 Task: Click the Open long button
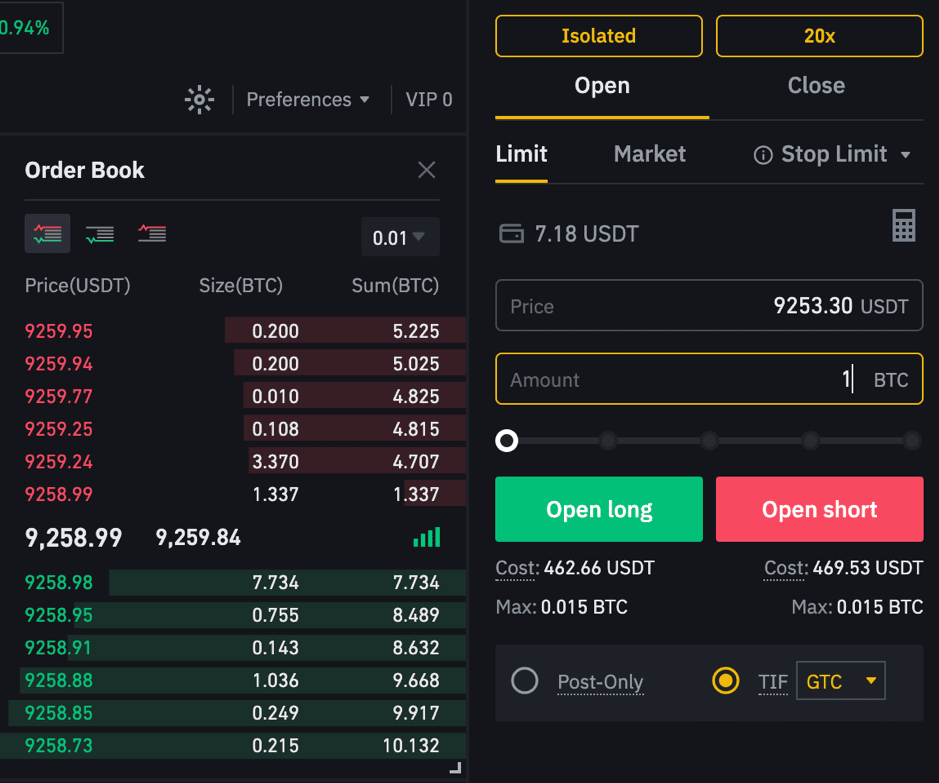click(599, 509)
